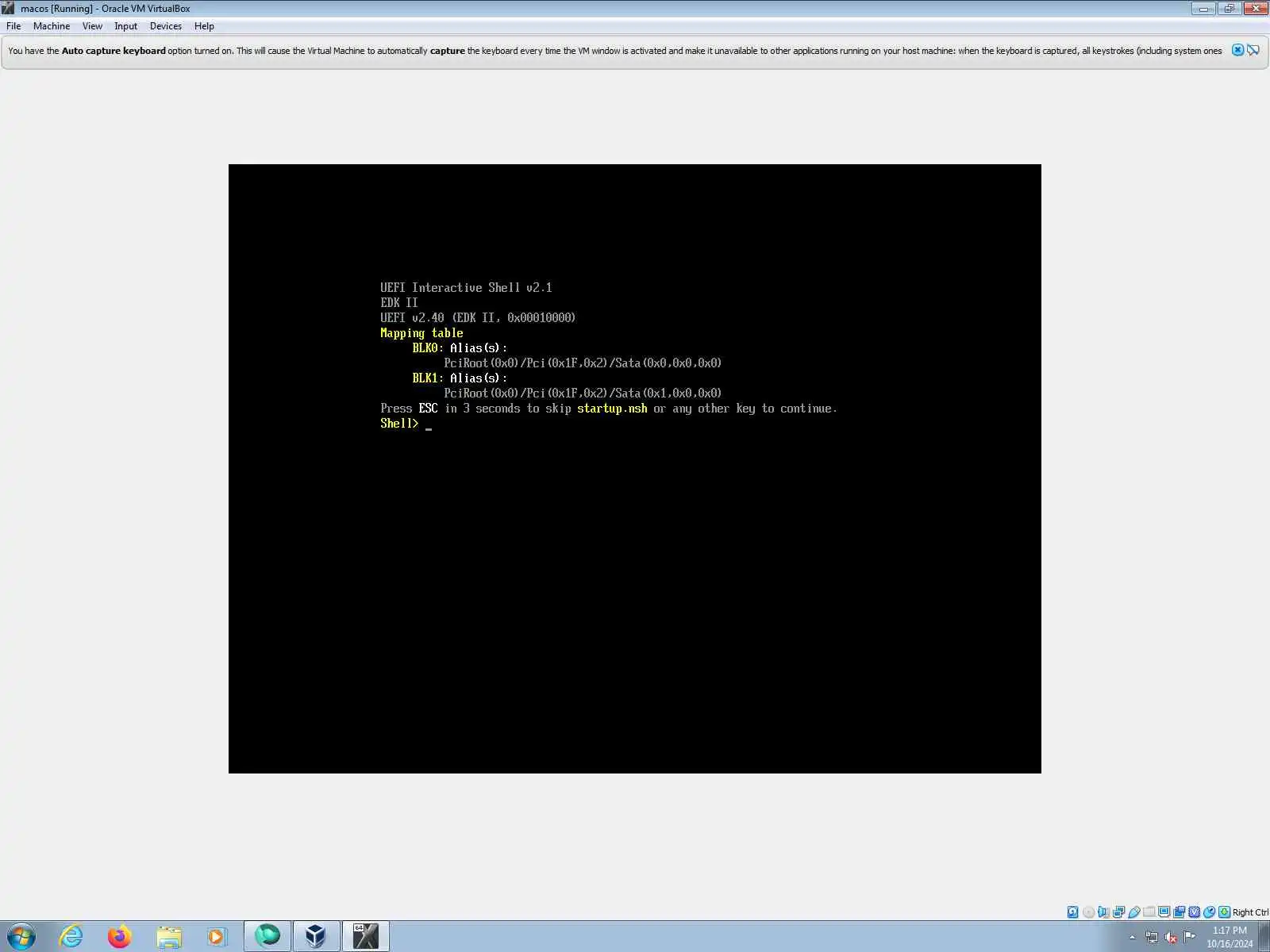Switch to VirtualBox Manager cube taskbar icon

(316, 936)
